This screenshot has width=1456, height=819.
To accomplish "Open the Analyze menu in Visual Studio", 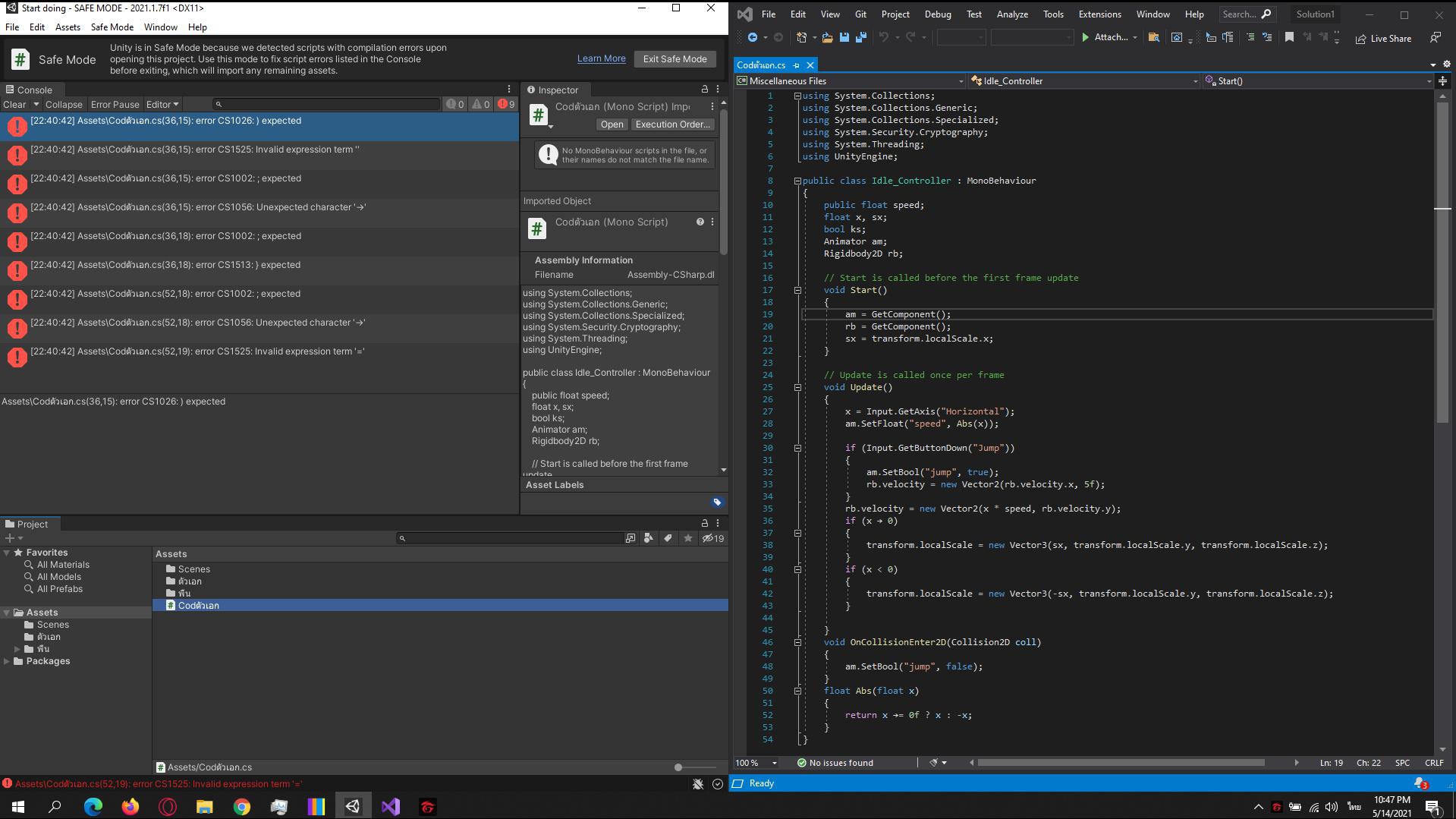I will pyautogui.click(x=1012, y=14).
